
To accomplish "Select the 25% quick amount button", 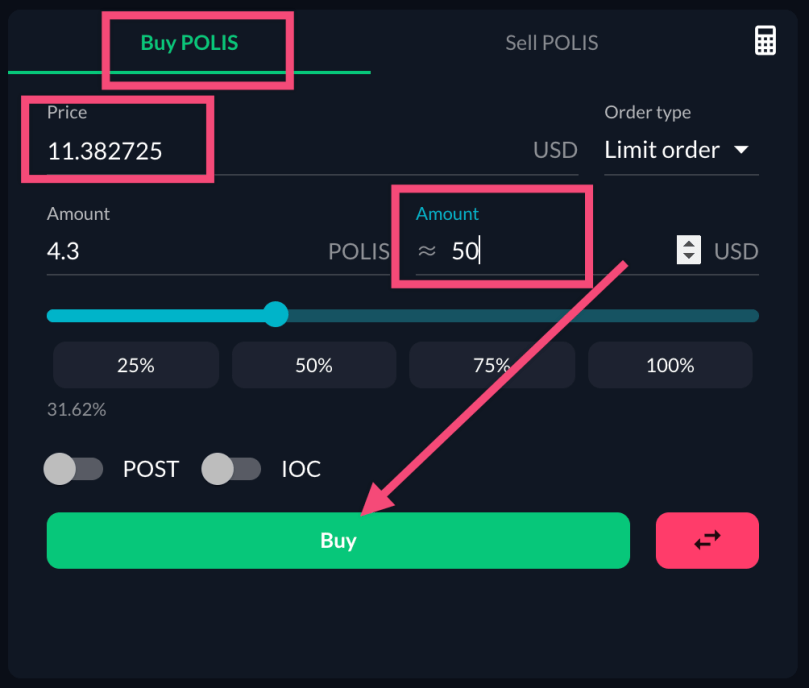I will click(135, 365).
